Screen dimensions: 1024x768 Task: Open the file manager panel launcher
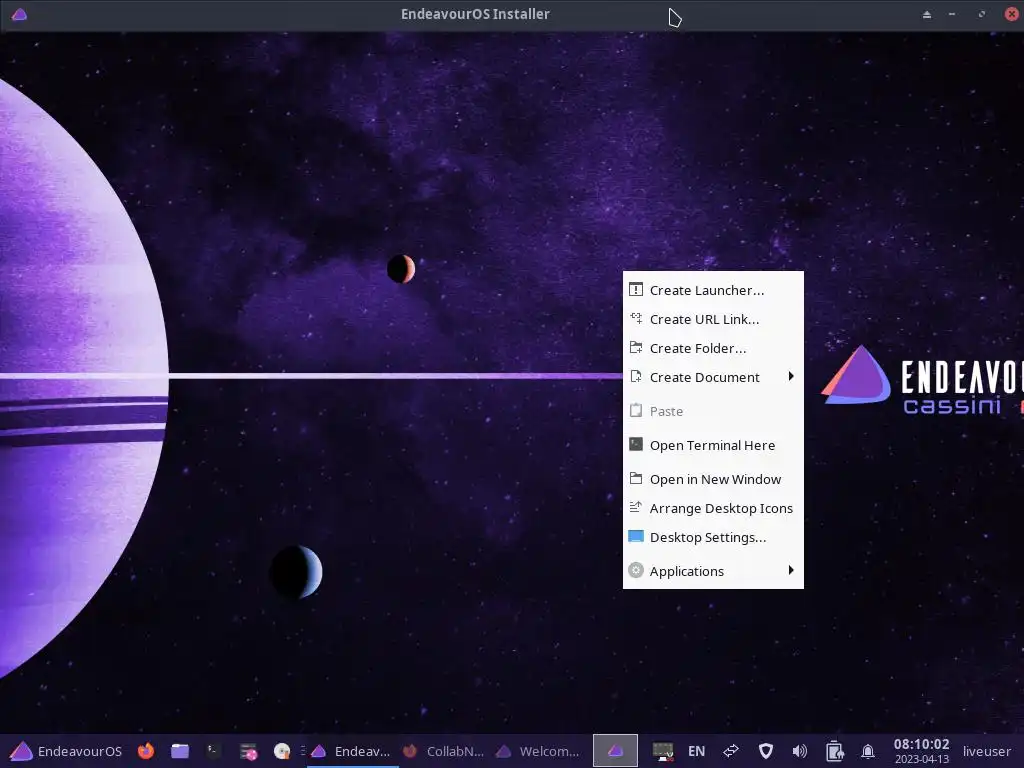(x=180, y=751)
